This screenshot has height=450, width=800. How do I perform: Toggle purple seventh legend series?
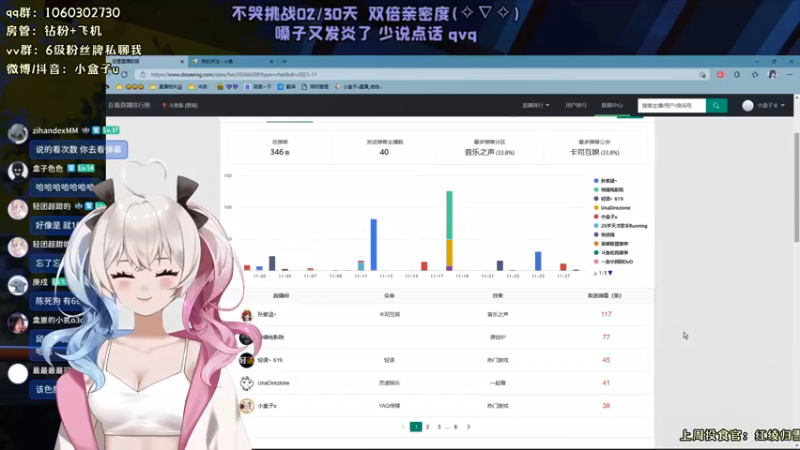[x=604, y=235]
